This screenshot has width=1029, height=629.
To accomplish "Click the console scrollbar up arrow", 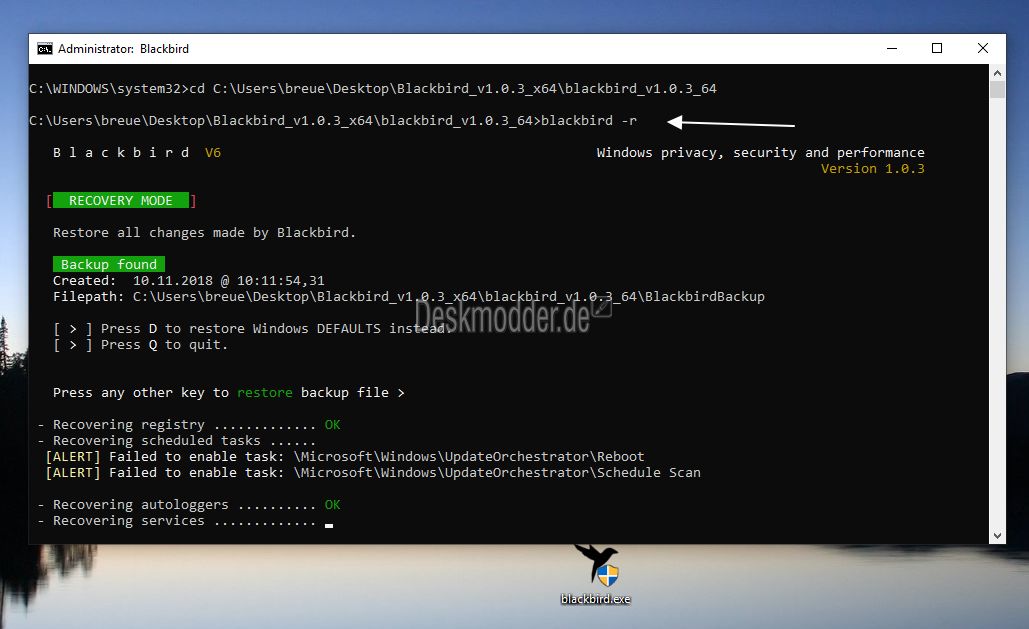I will (997, 73).
